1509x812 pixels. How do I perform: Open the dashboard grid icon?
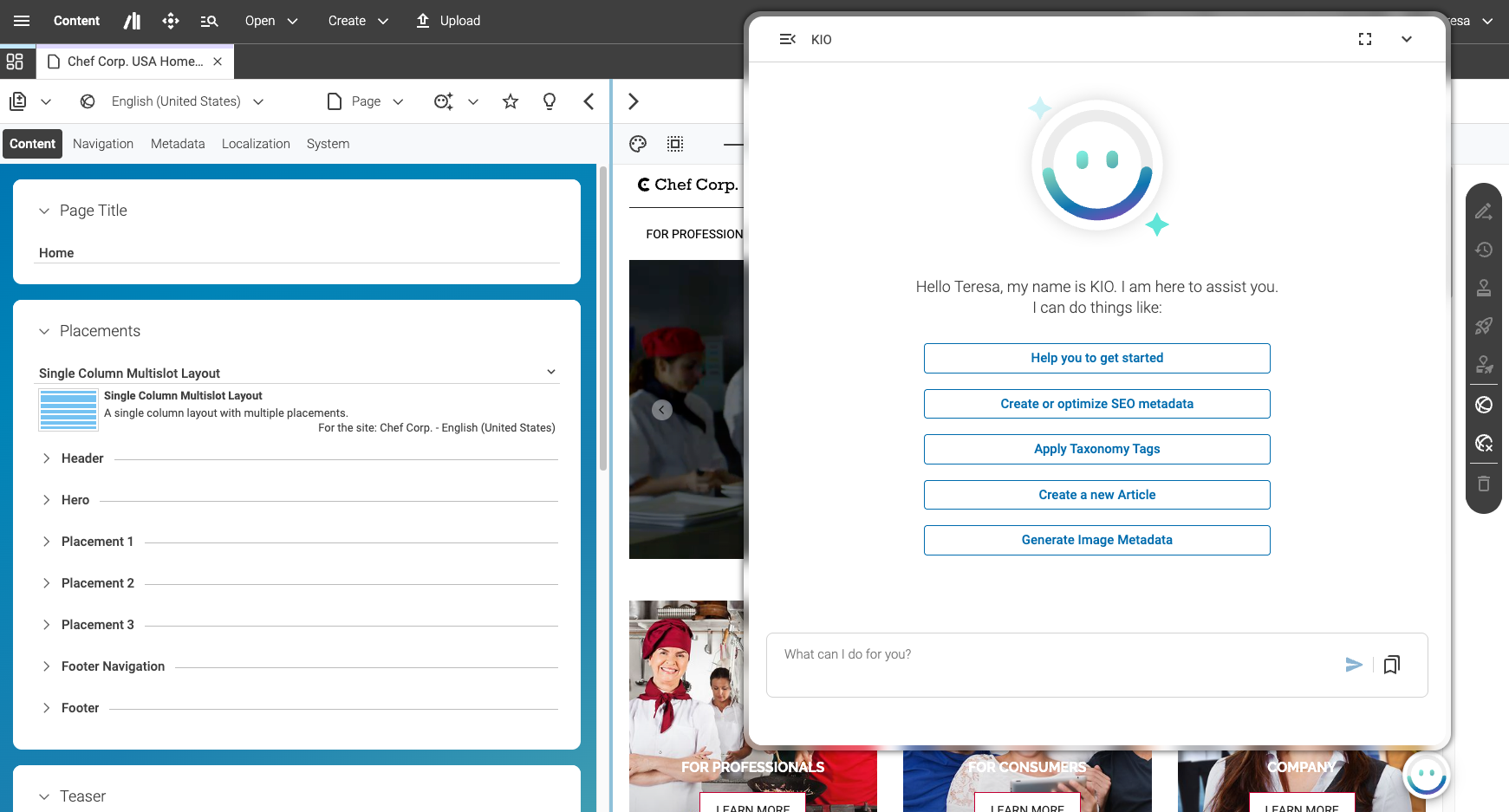(15, 62)
